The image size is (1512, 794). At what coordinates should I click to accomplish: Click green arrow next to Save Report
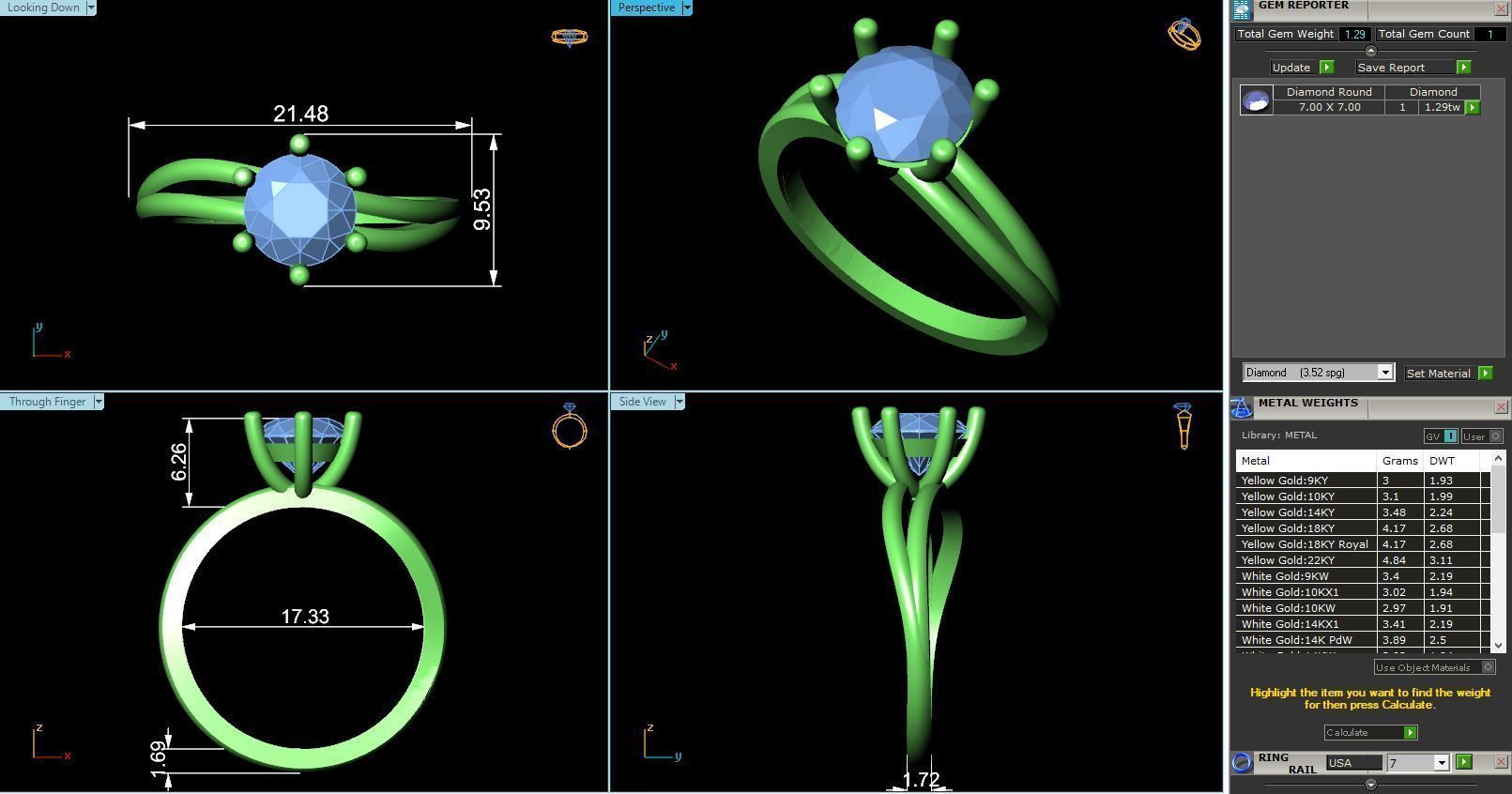(x=1463, y=68)
